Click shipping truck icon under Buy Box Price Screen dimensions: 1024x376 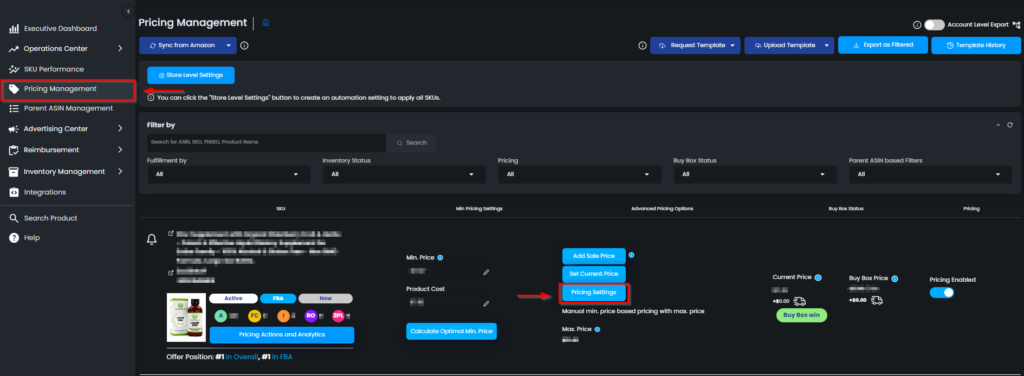point(878,300)
